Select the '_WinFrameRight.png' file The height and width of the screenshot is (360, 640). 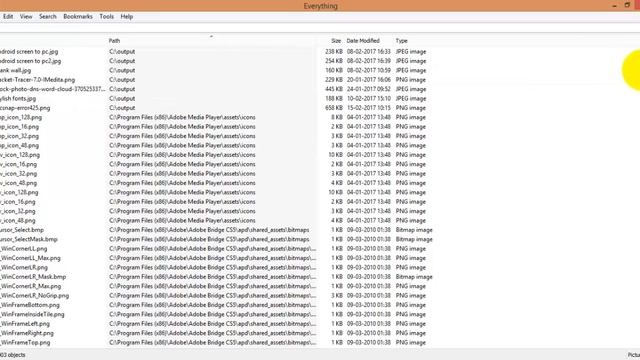27,333
